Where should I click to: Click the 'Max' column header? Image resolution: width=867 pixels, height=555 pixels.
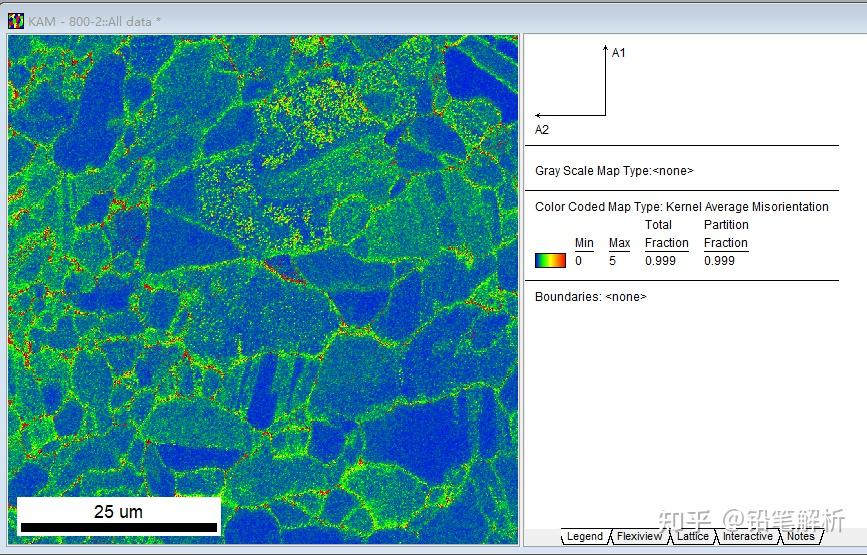[x=619, y=243]
